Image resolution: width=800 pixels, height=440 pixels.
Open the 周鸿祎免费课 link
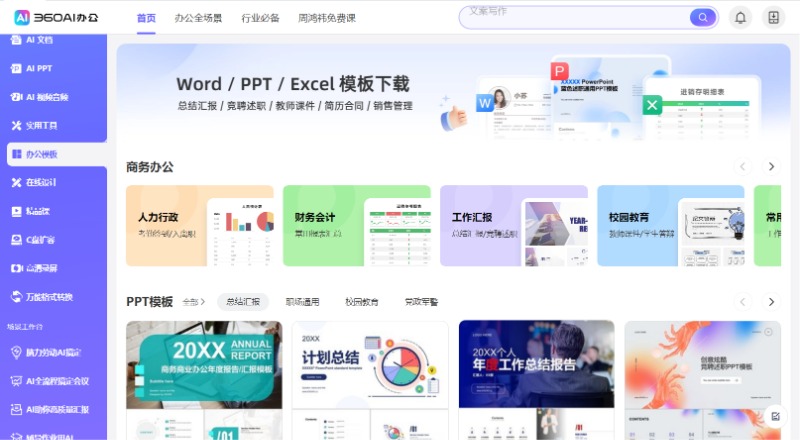click(x=327, y=18)
